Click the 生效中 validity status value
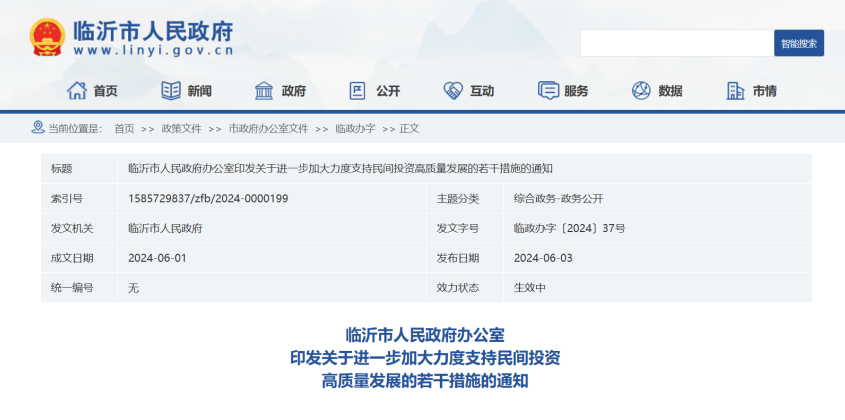This screenshot has width=845, height=420. 530,287
